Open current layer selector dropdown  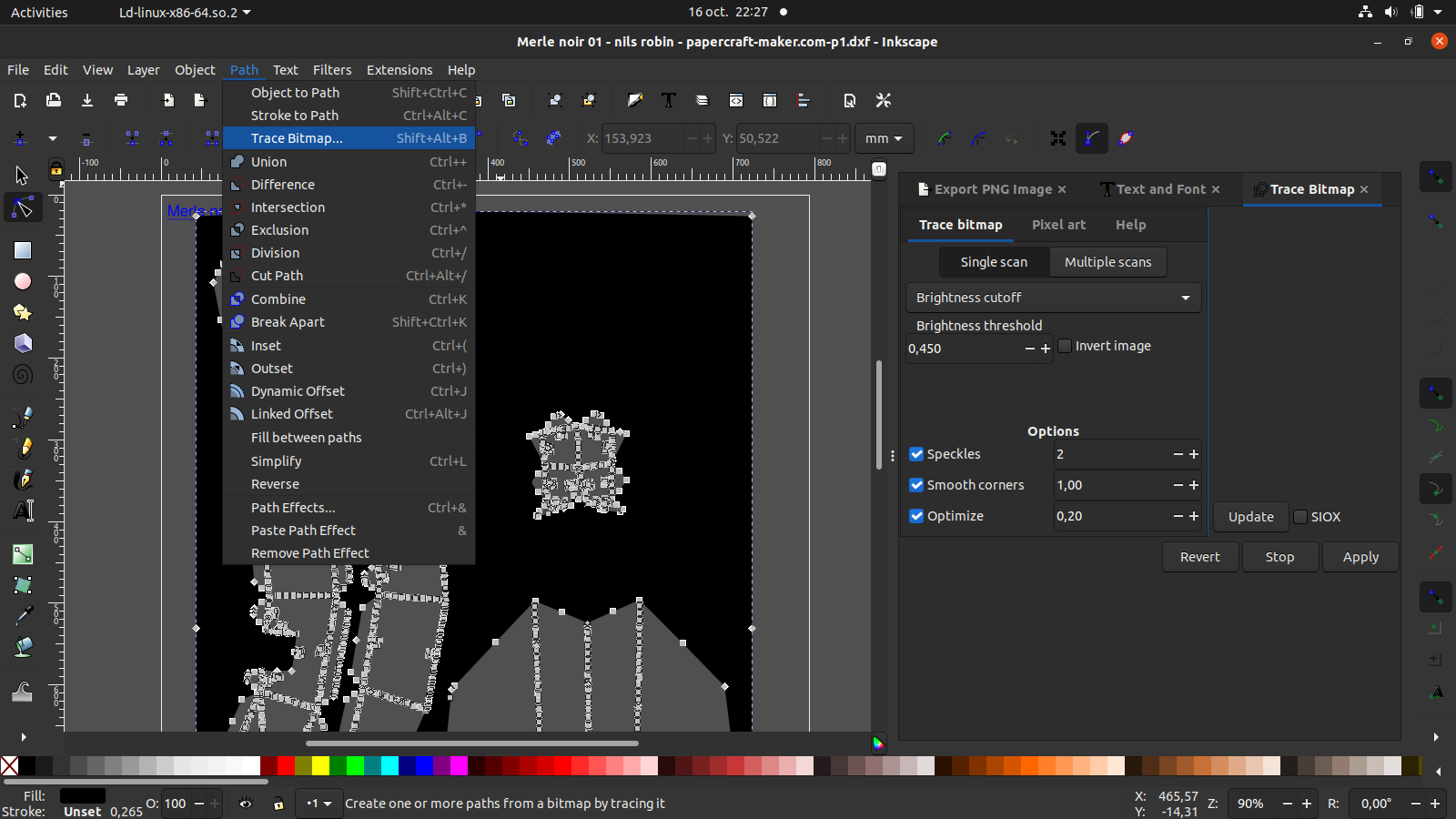coord(319,804)
